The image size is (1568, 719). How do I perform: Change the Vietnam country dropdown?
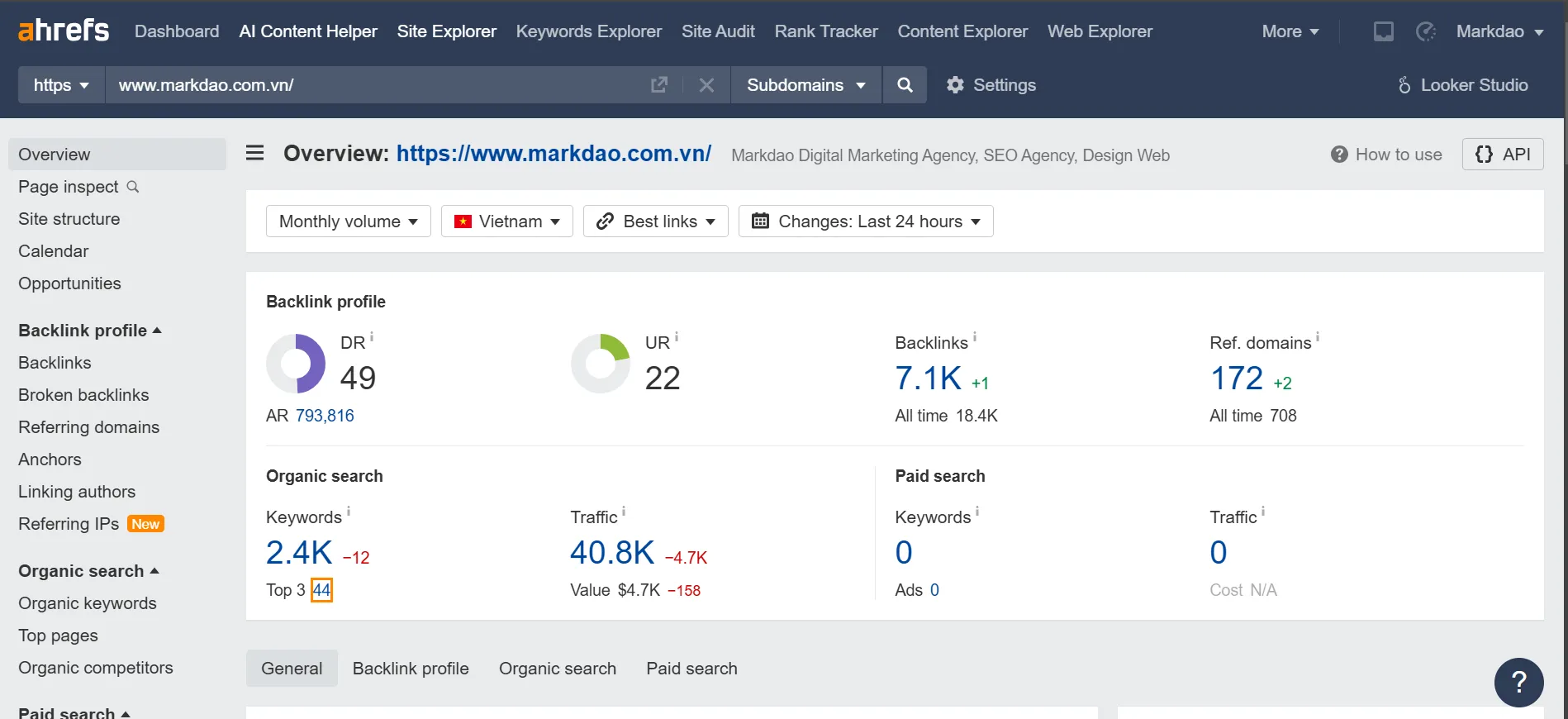507,221
